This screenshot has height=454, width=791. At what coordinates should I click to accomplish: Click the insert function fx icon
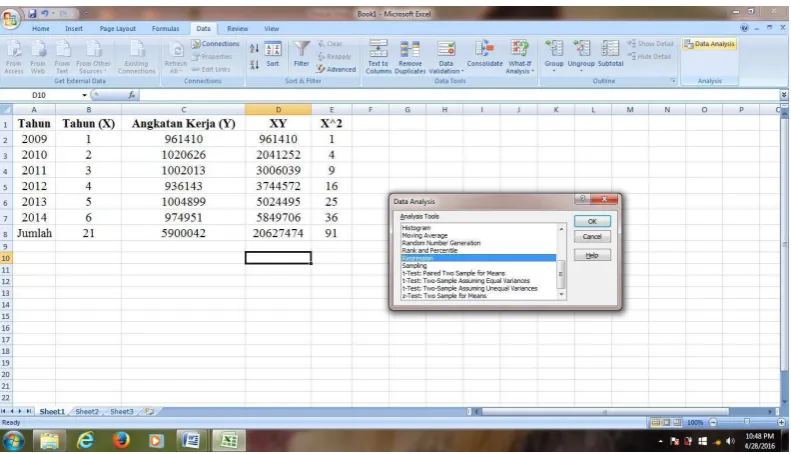point(132,95)
